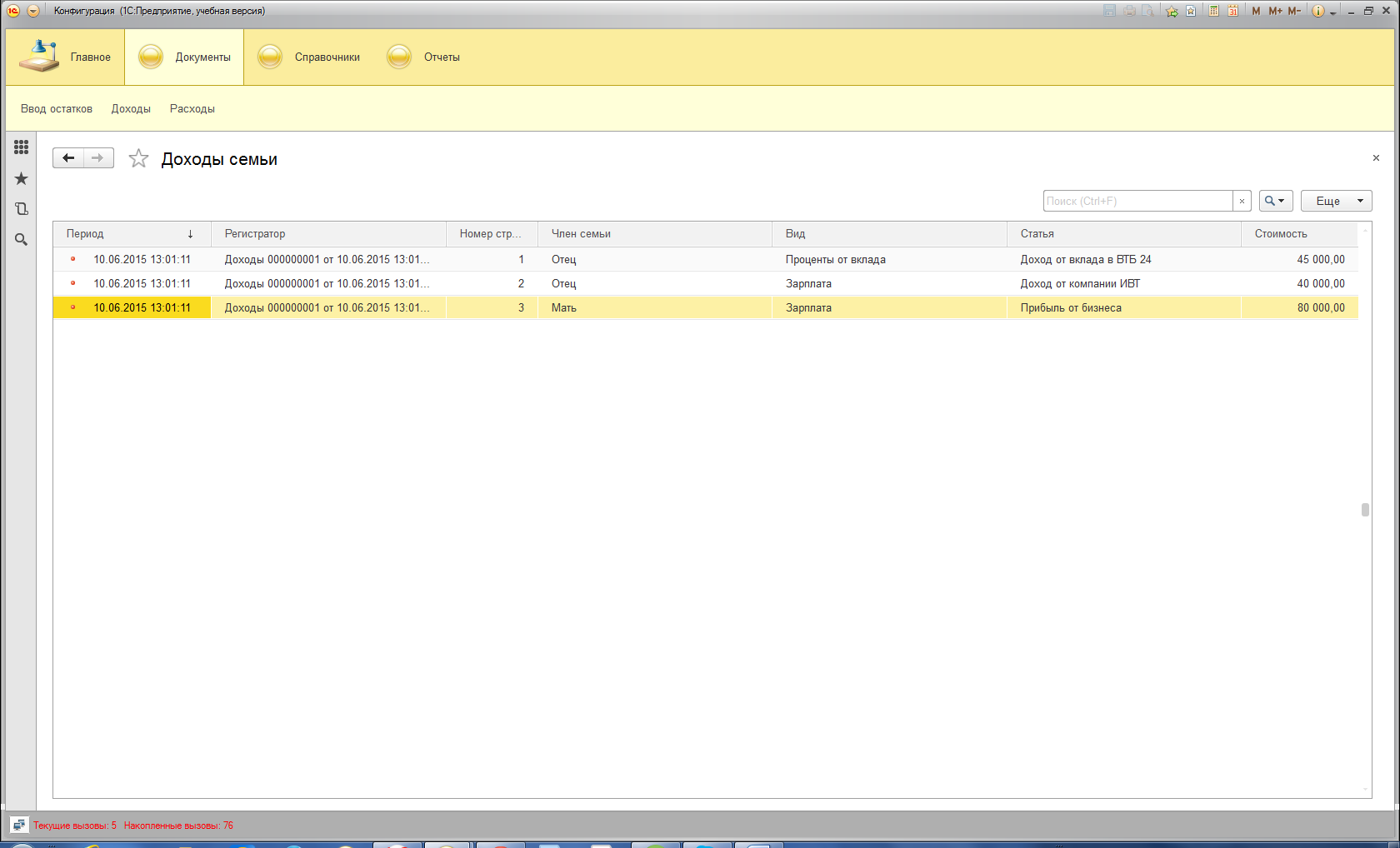Open History scroll icon in sidebar

[x=22, y=209]
